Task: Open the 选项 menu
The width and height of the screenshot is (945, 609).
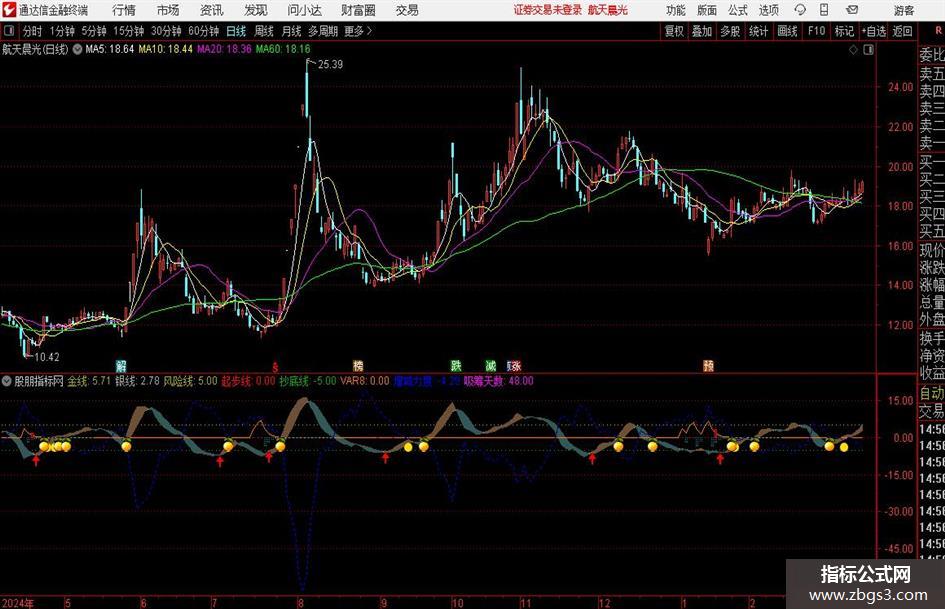Action: point(768,10)
